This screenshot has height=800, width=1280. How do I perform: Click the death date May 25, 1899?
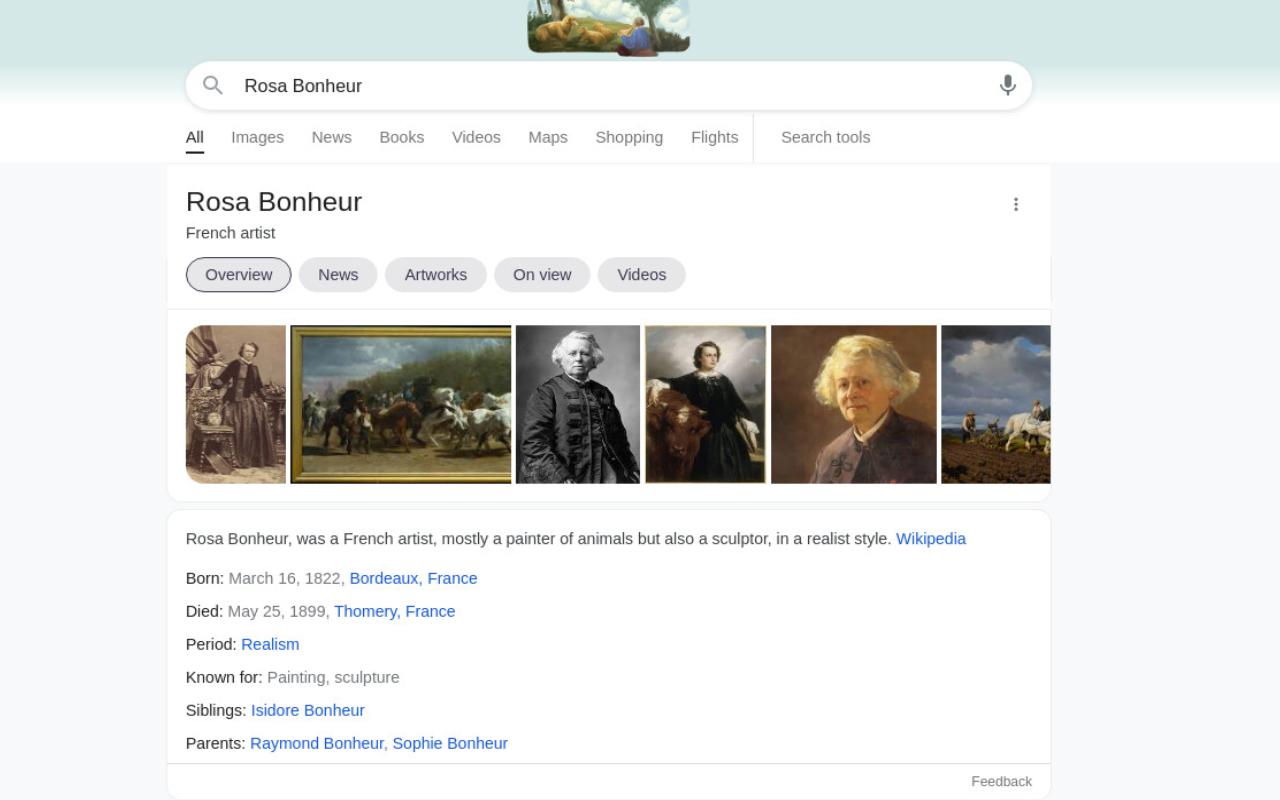[278, 611]
